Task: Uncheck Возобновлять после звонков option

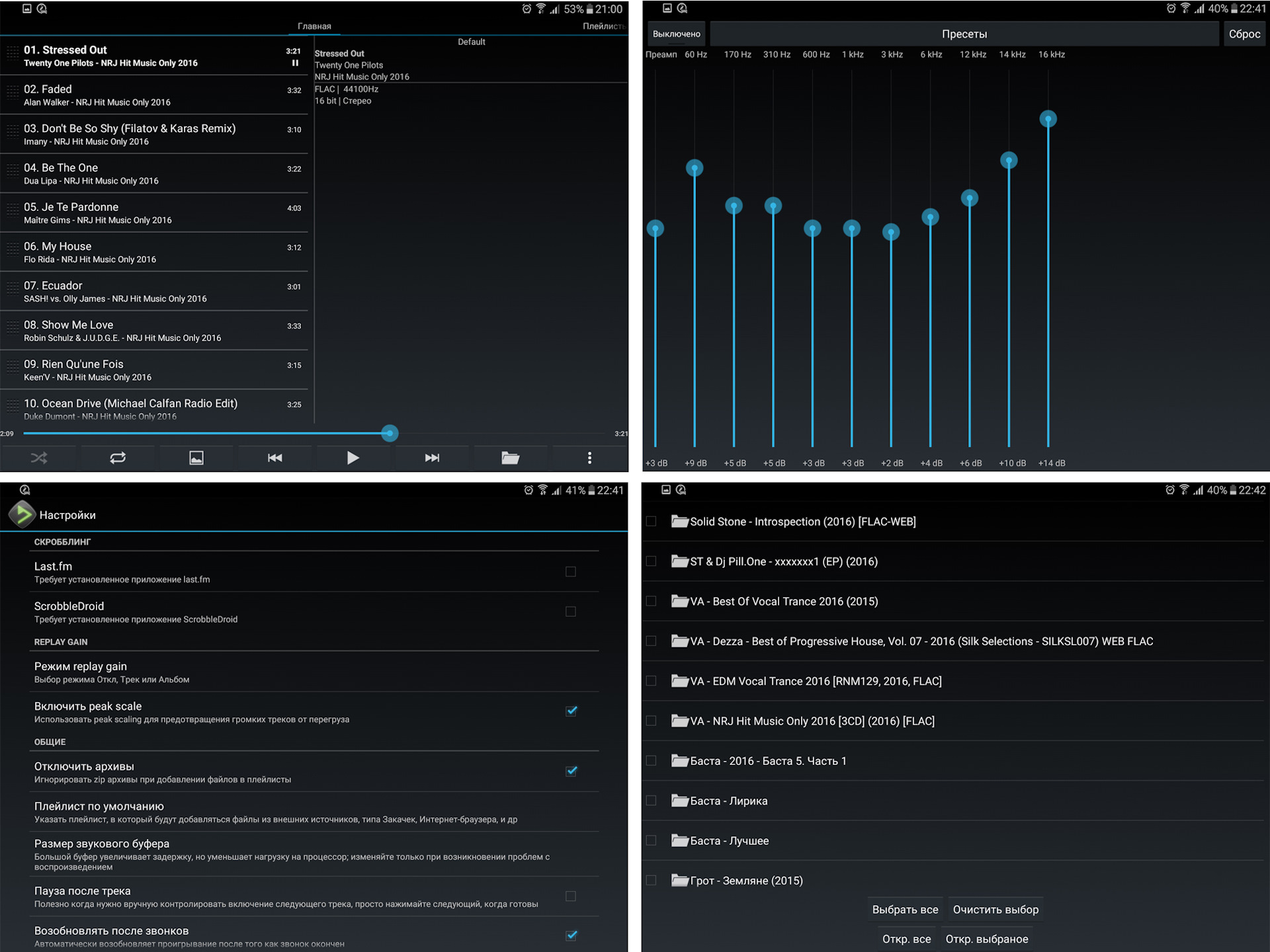Action: click(x=571, y=936)
